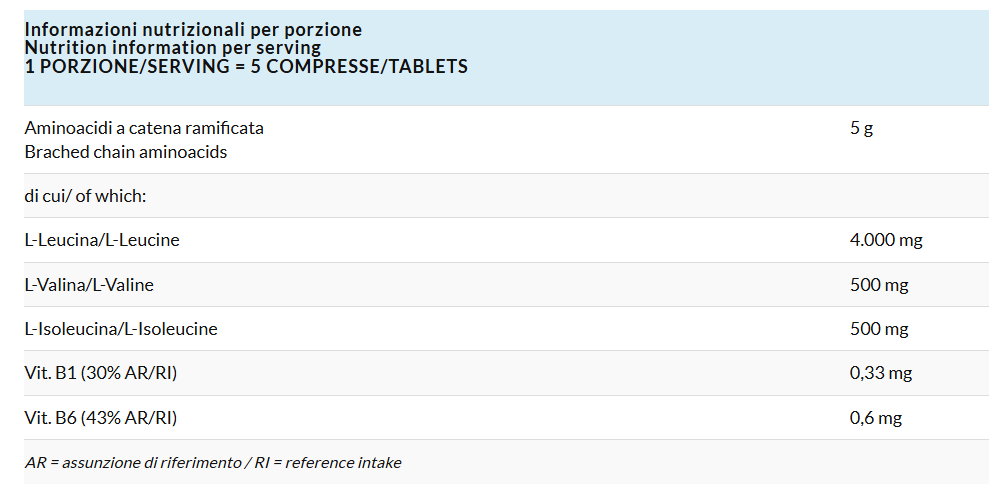Click the empty value cell beside "di cui/ of which:"

[x=910, y=196]
